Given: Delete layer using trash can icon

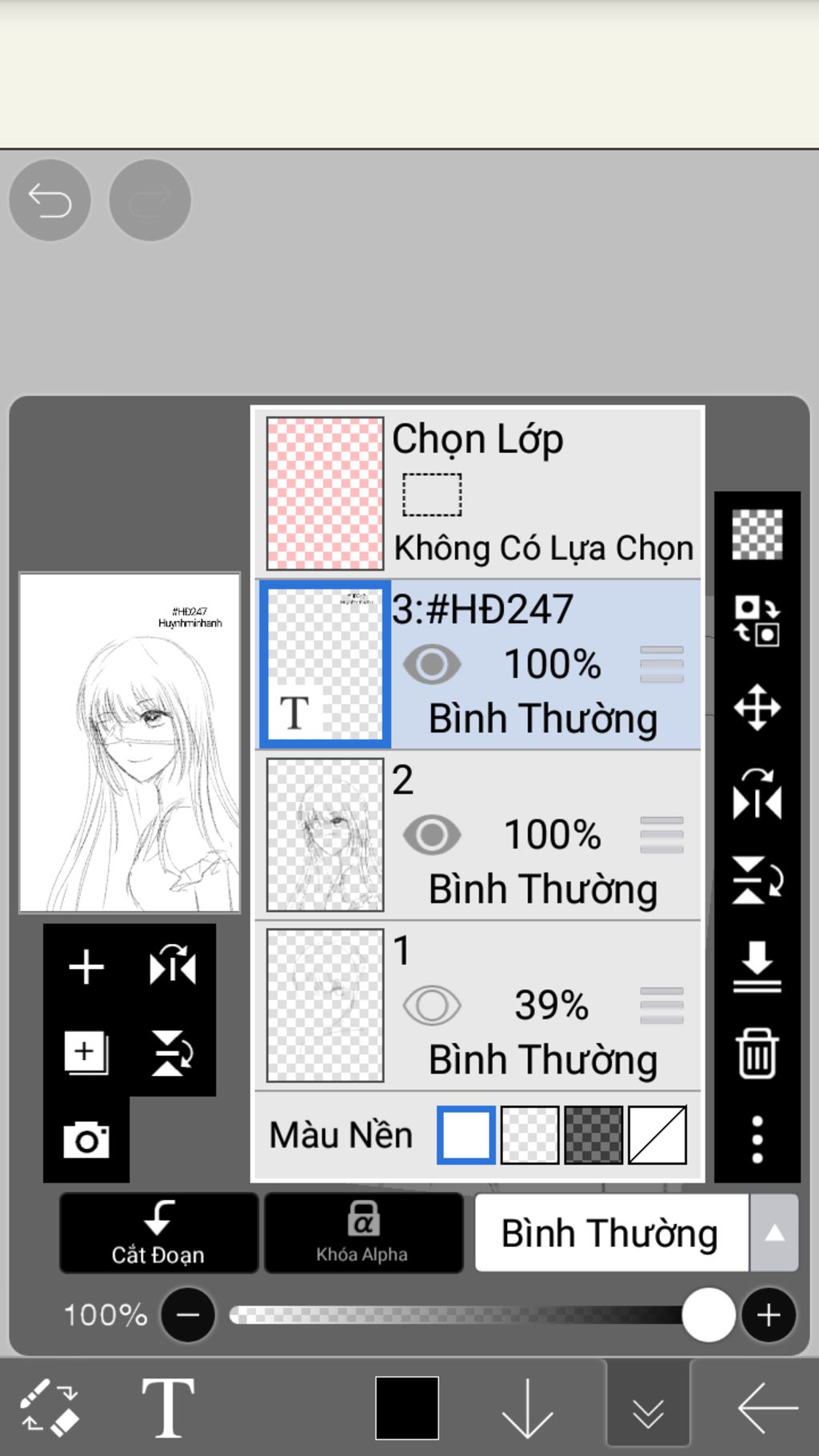Looking at the screenshot, I should tap(757, 1054).
